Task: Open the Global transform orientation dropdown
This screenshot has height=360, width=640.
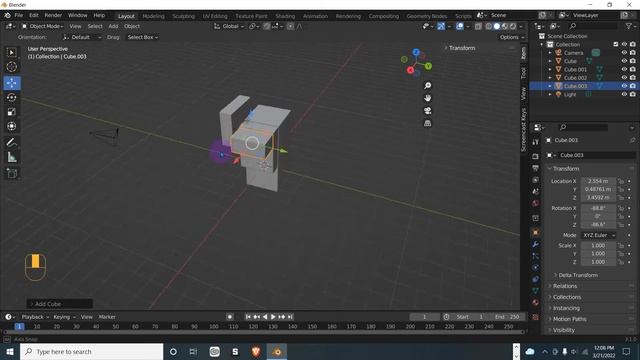Action: tap(229, 26)
